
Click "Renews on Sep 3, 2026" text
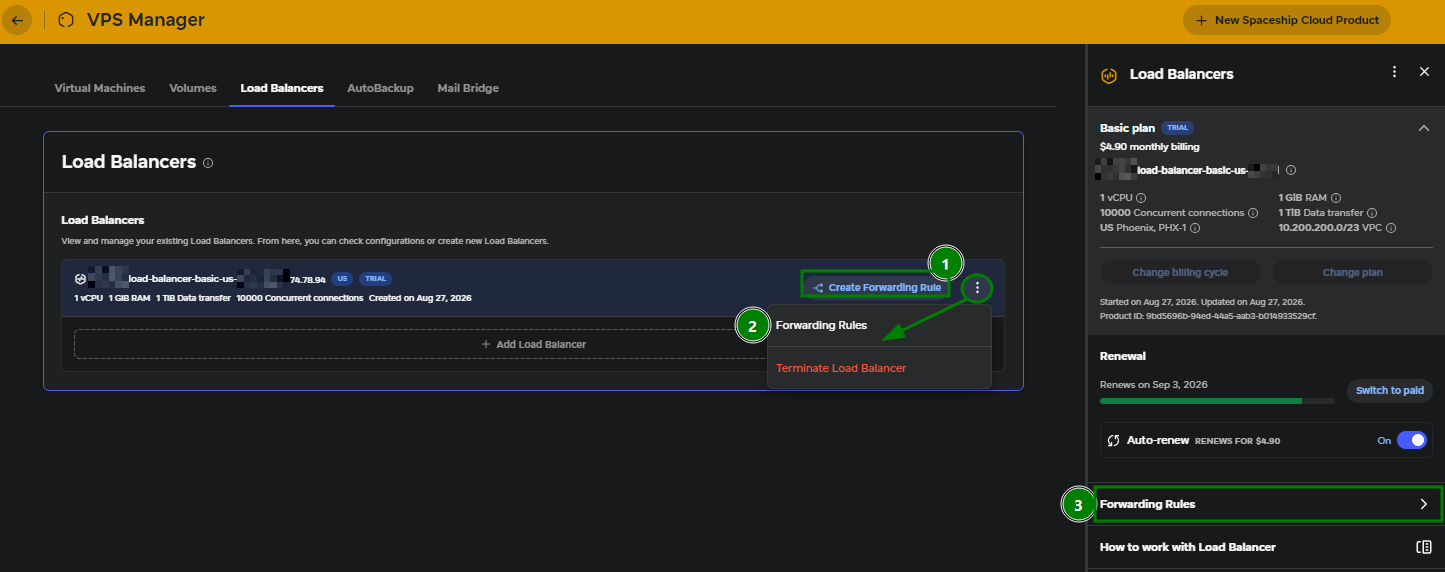coord(1153,385)
